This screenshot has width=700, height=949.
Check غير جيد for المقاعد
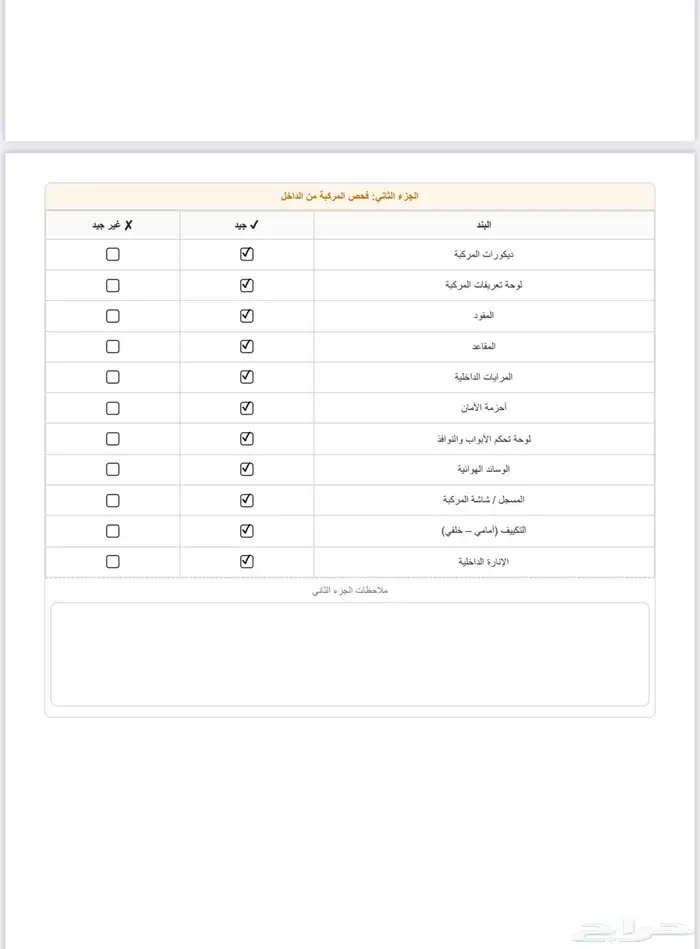pos(112,346)
